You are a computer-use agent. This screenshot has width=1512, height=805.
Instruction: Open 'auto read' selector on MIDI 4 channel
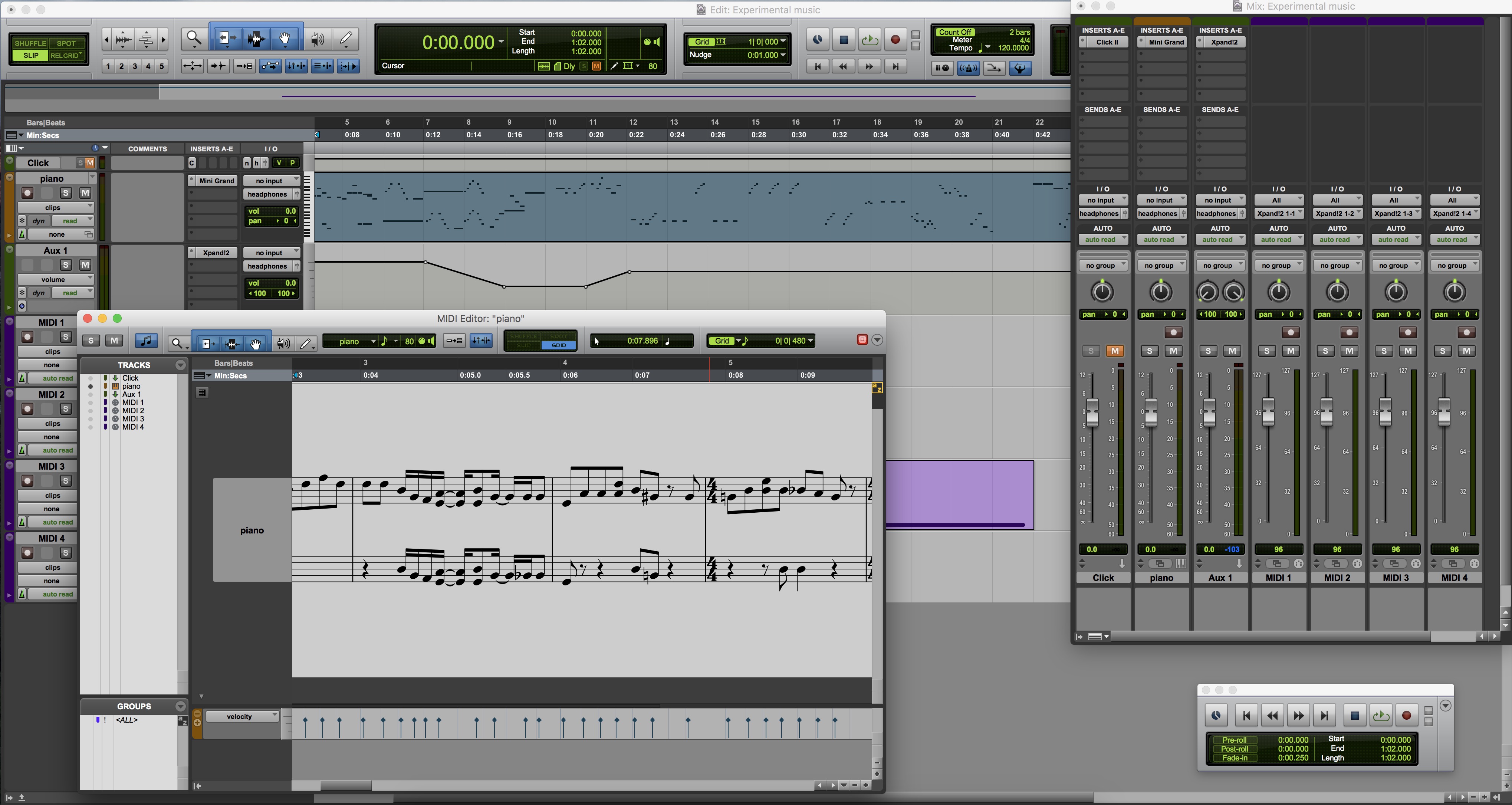coord(1455,240)
